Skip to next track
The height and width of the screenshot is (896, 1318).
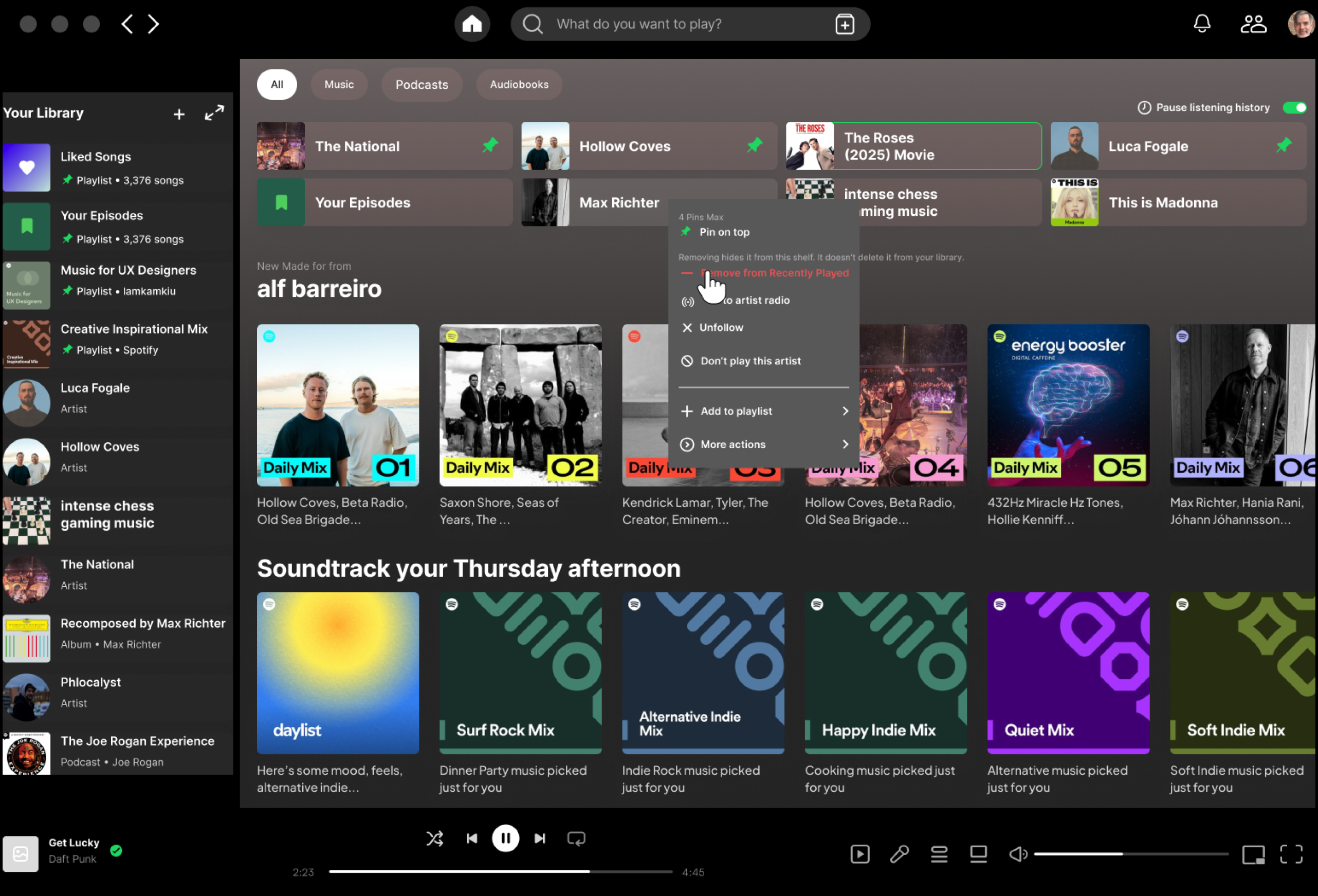540,838
